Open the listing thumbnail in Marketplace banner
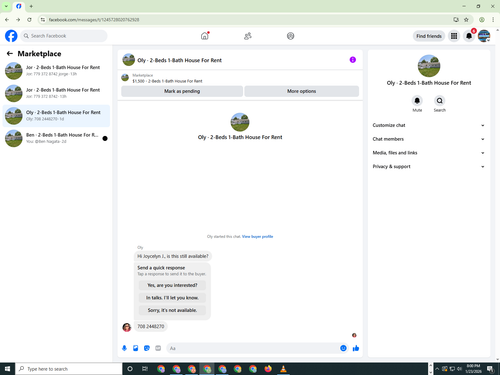 125,78
